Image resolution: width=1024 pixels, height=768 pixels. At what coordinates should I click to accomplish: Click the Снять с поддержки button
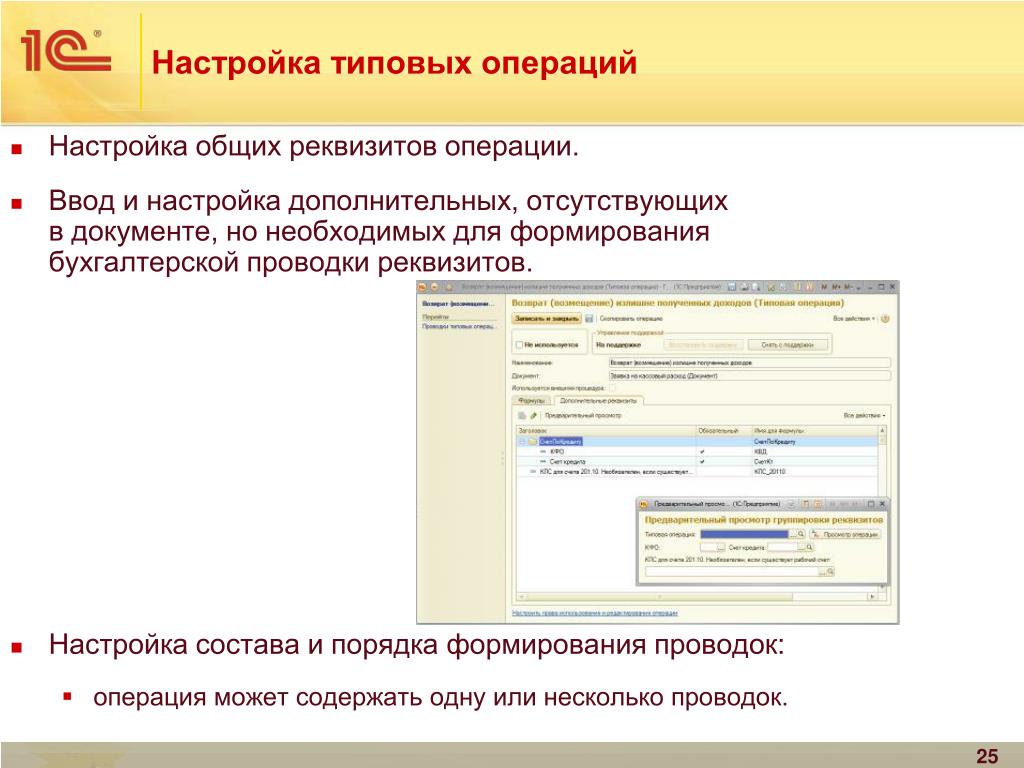coord(788,345)
